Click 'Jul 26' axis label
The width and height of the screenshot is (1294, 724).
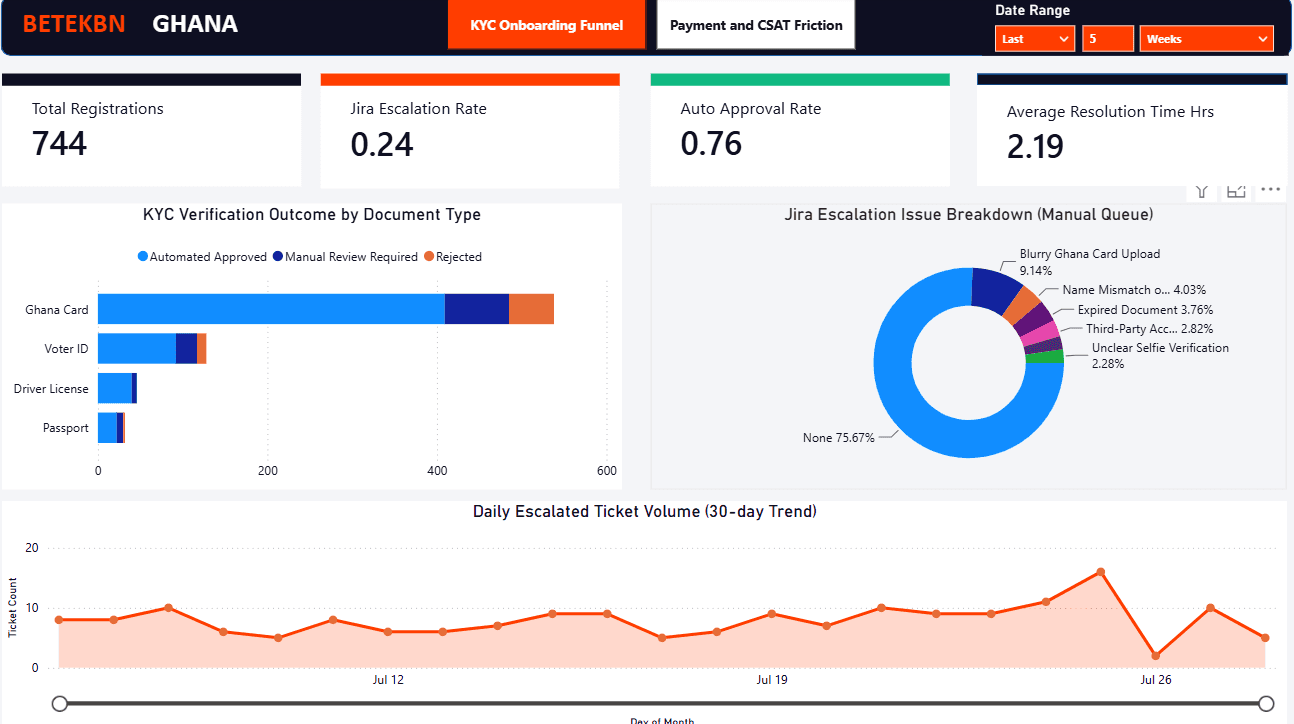1156,680
